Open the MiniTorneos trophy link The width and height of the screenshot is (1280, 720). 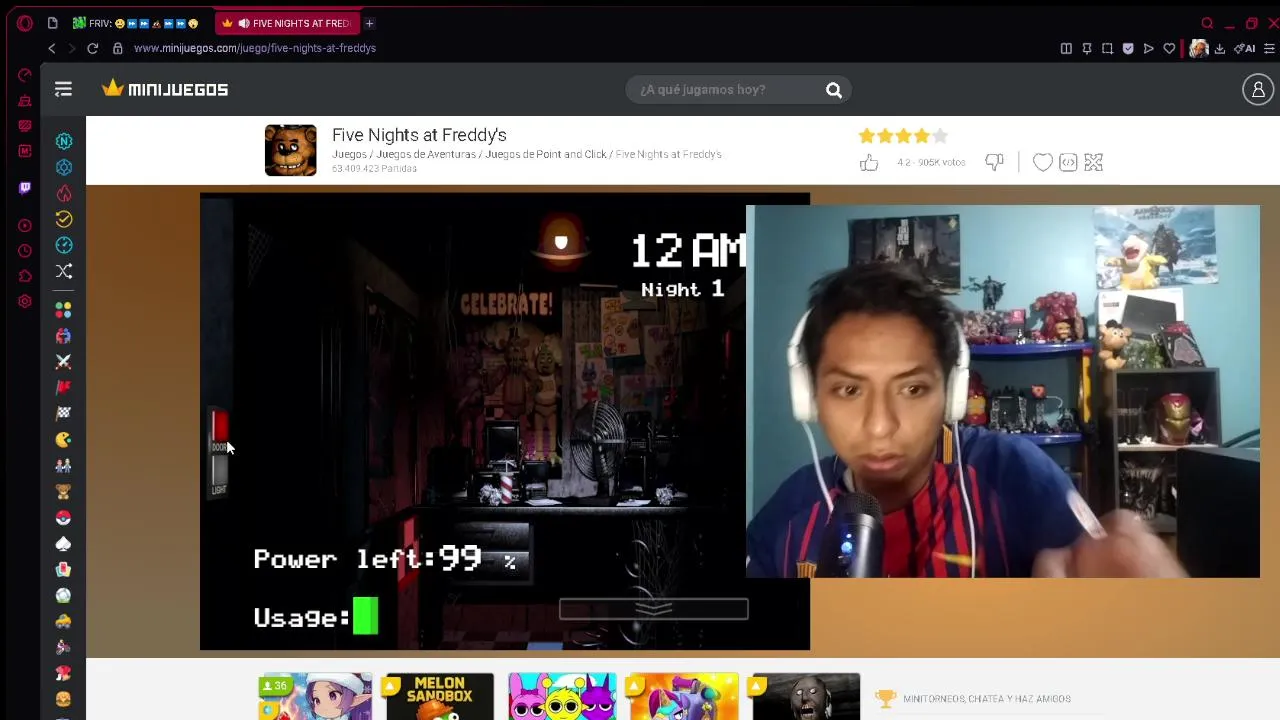(972, 699)
